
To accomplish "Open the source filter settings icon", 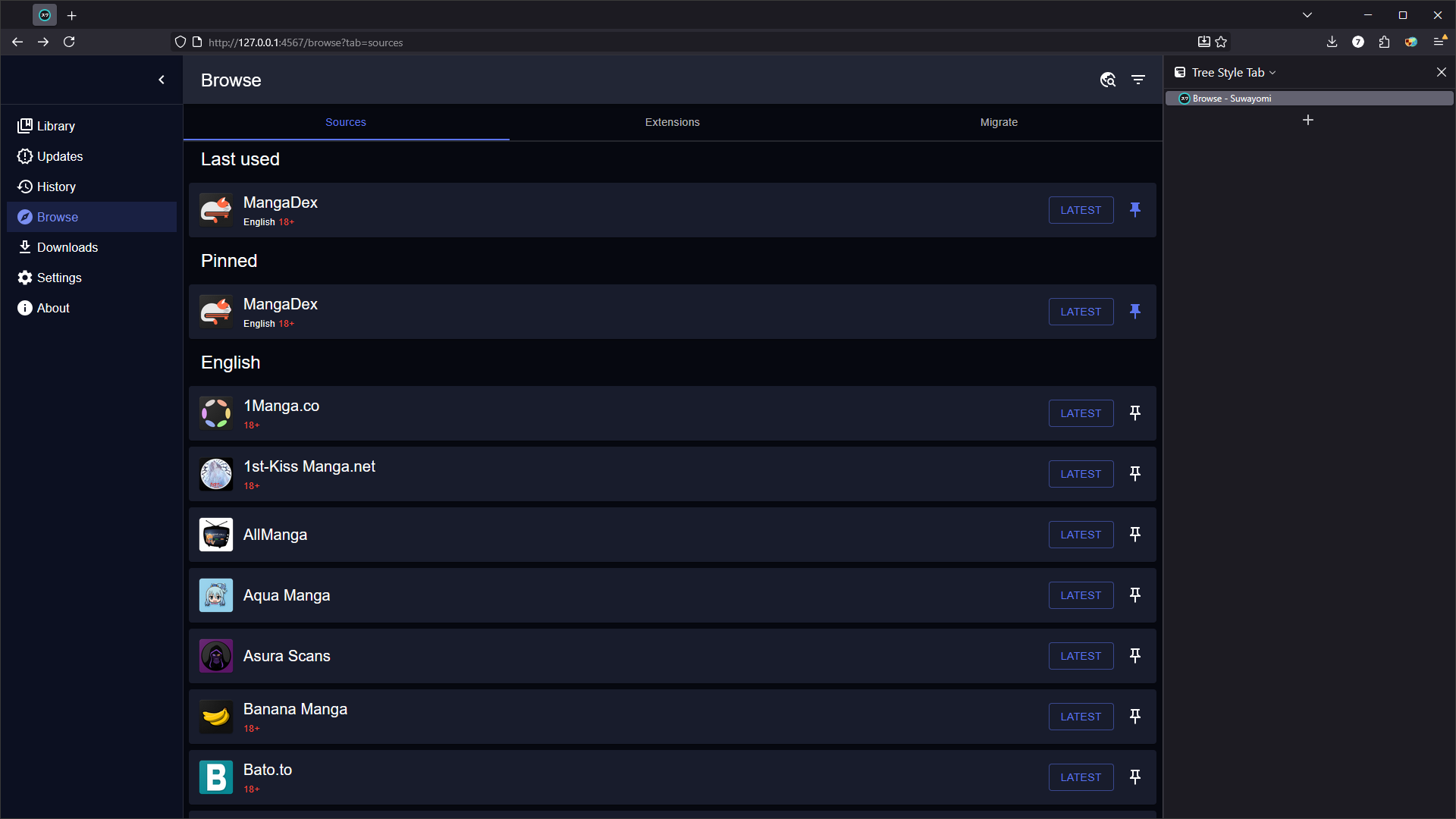I will 1138,80.
